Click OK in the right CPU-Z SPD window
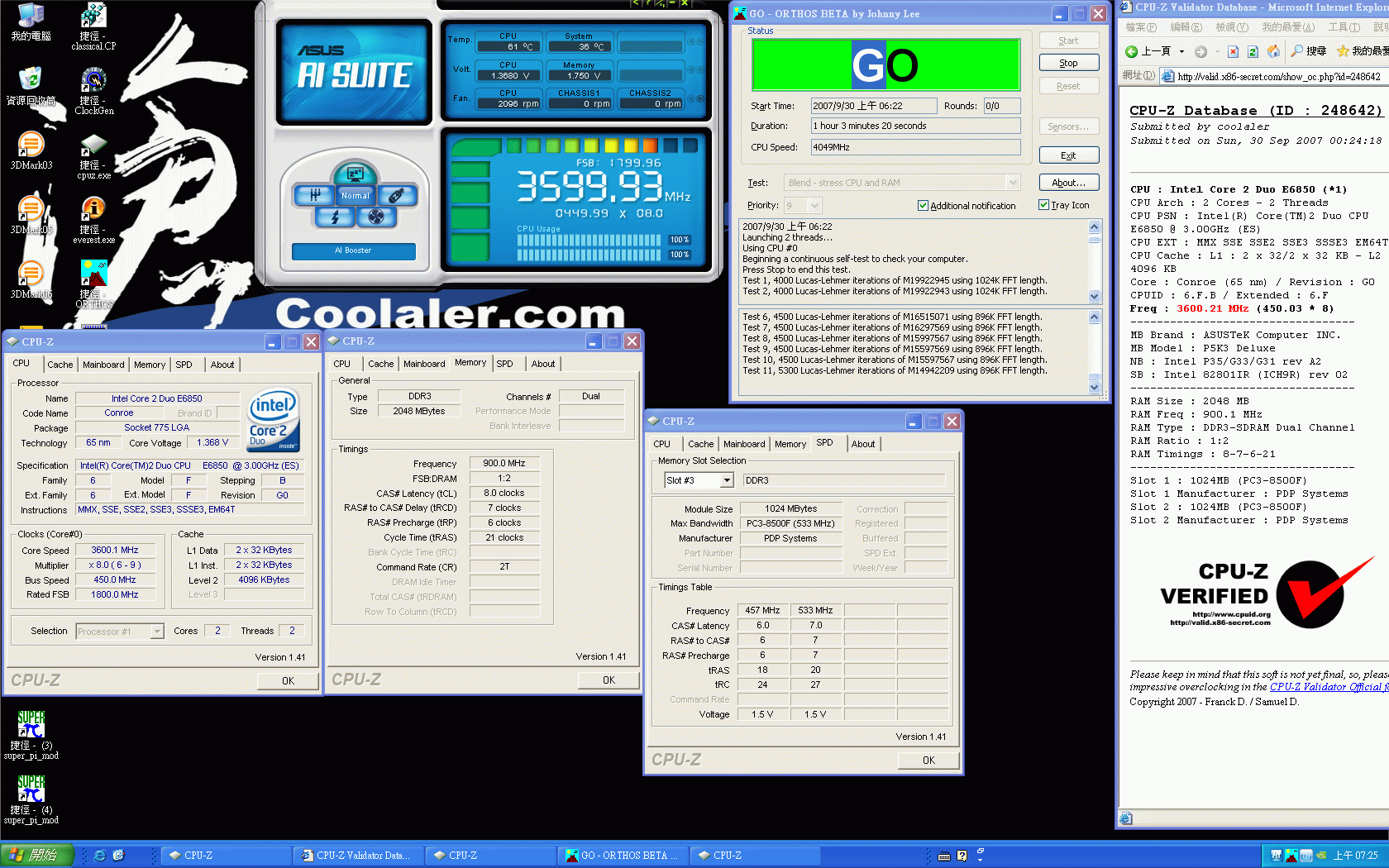The height and width of the screenshot is (868, 1389). pos(928,761)
